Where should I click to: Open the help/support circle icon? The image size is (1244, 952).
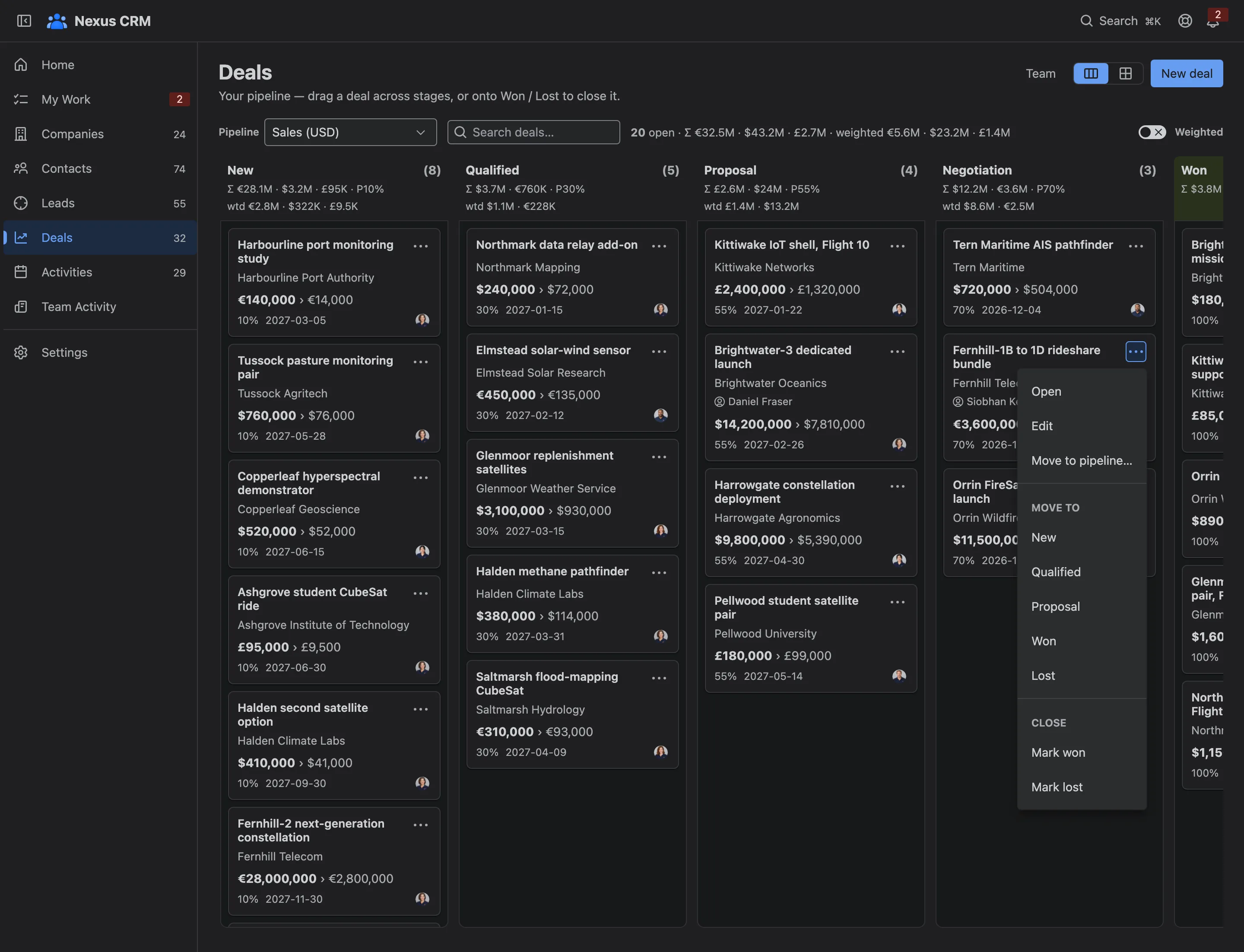pos(1185,21)
